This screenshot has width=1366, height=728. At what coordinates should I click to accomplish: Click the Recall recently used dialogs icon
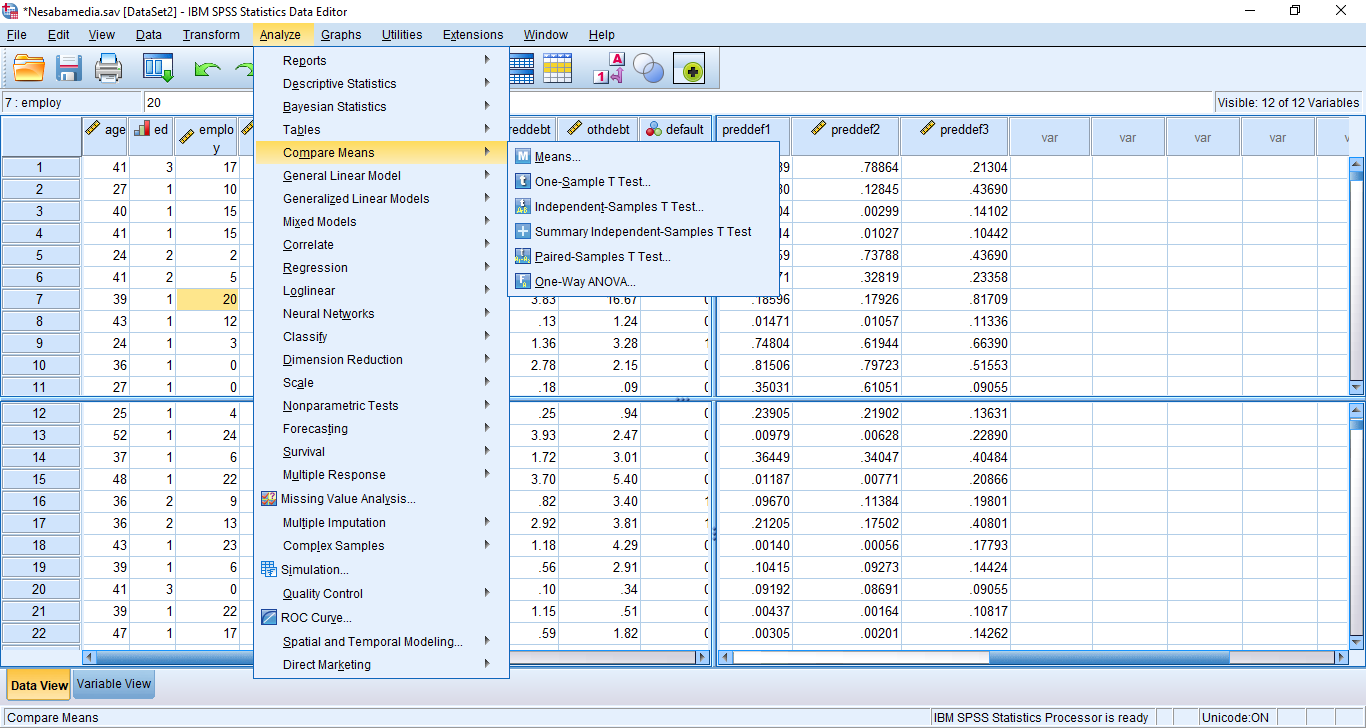158,69
